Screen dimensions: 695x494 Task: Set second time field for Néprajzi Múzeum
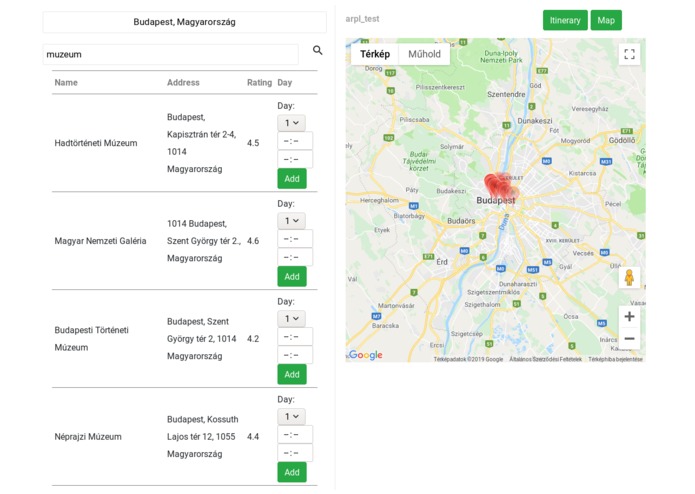(x=295, y=453)
